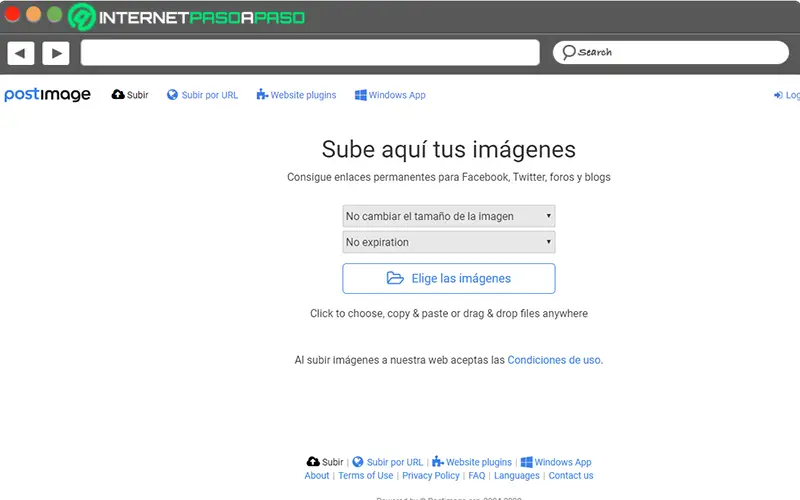Open the Contact us footer link
This screenshot has width=800, height=500.
pos(571,476)
